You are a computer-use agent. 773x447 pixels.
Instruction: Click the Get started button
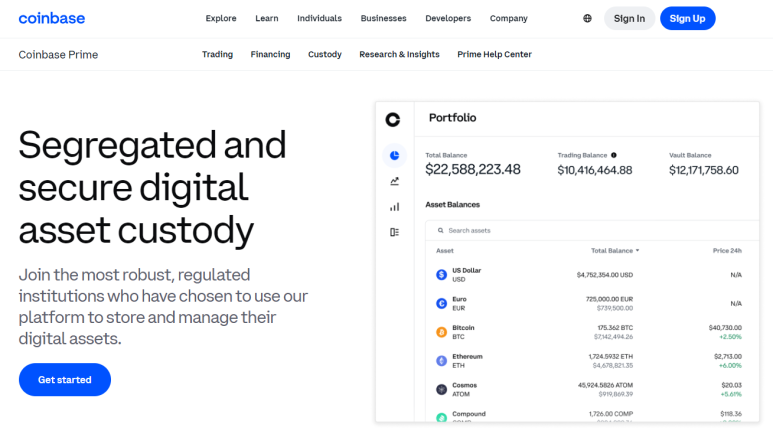tap(65, 379)
